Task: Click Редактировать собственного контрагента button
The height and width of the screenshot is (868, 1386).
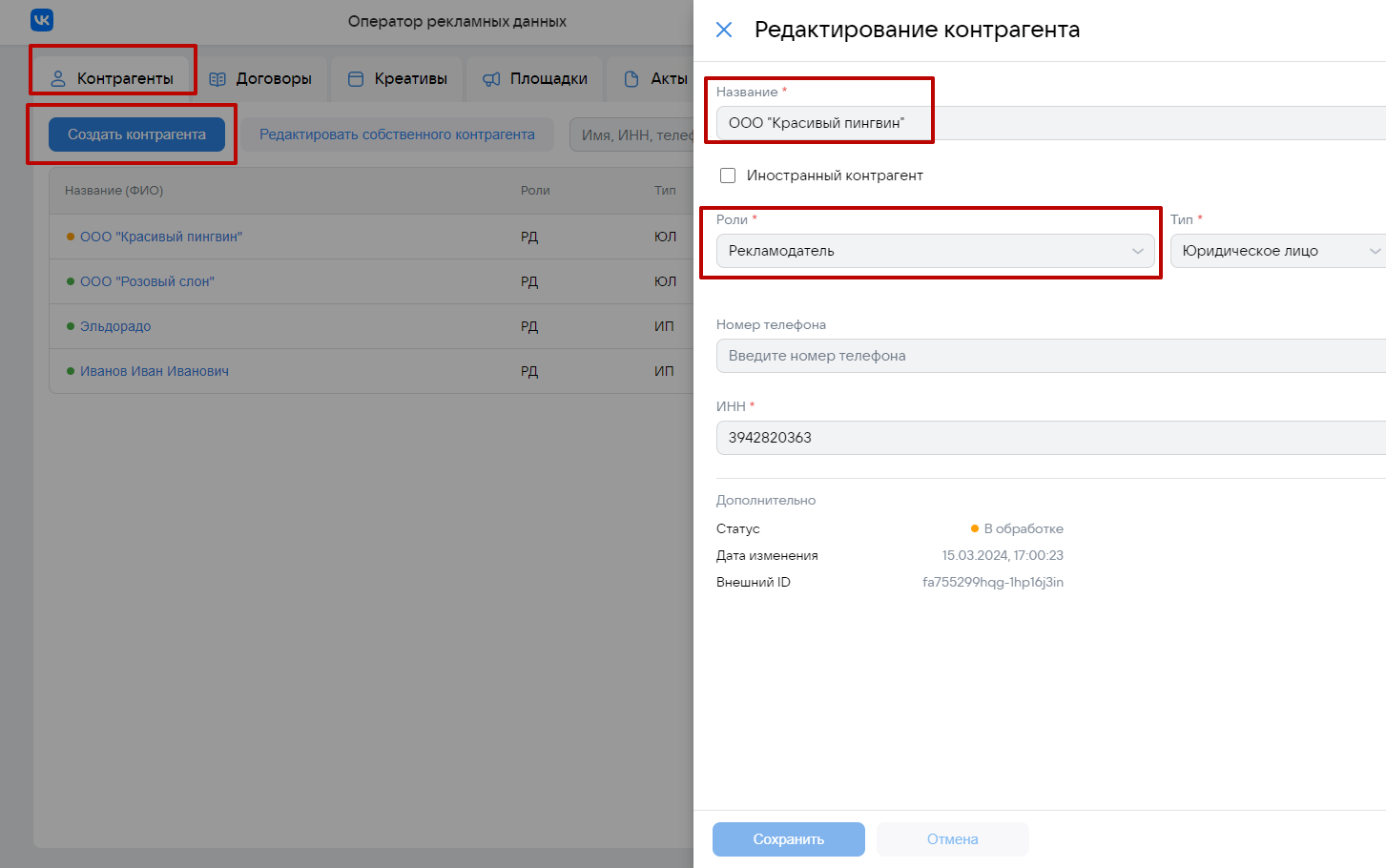Action: [x=397, y=134]
